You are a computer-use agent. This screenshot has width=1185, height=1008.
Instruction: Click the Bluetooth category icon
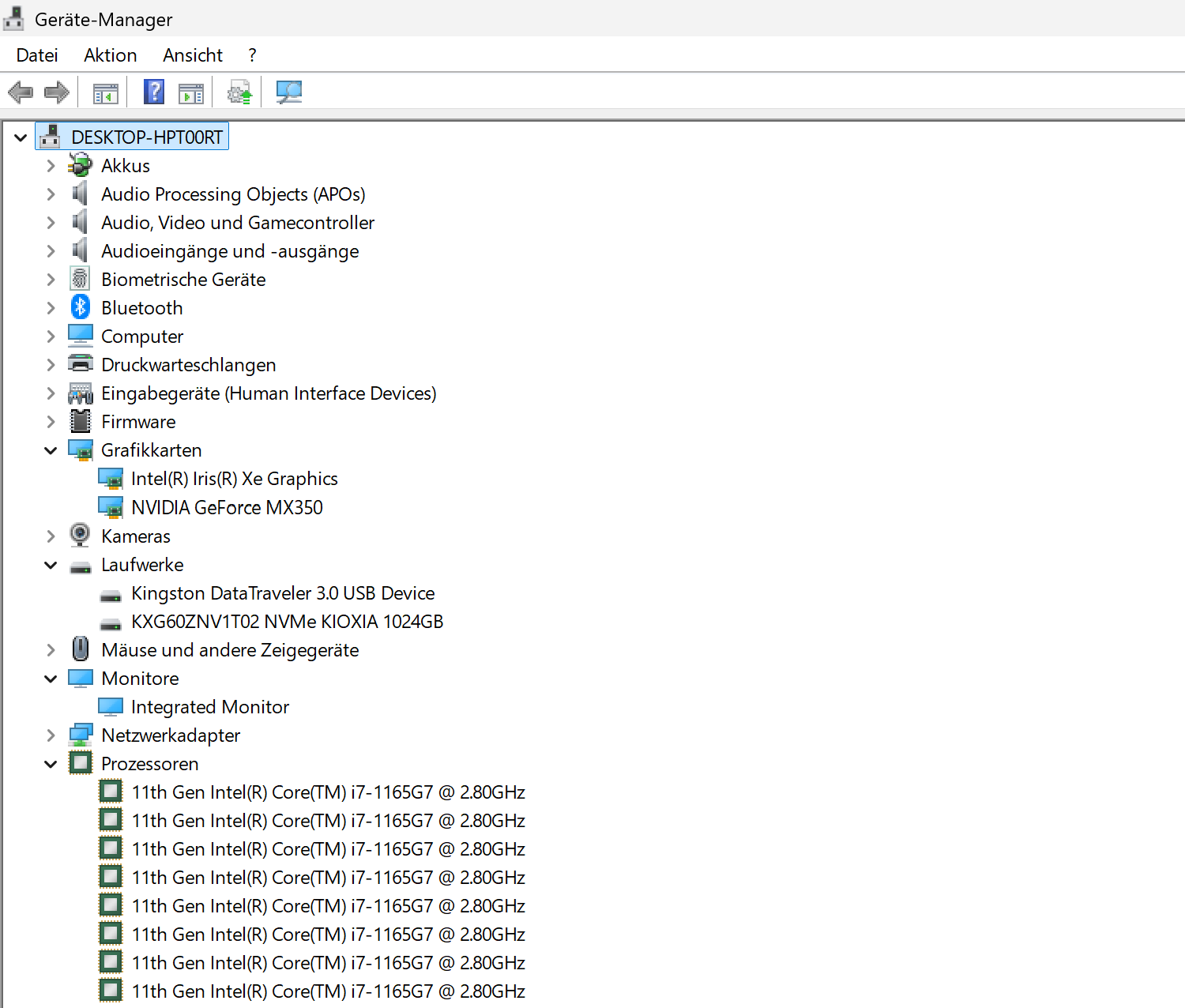[x=81, y=307]
